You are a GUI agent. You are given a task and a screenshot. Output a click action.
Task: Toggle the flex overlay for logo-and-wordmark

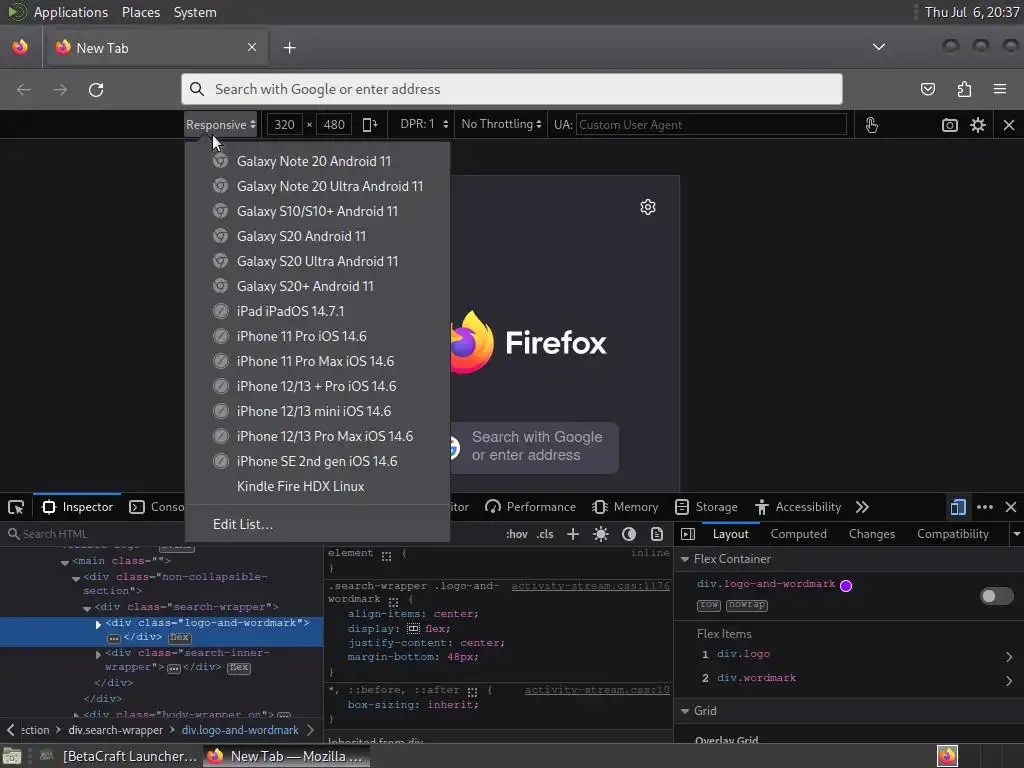tap(997, 596)
